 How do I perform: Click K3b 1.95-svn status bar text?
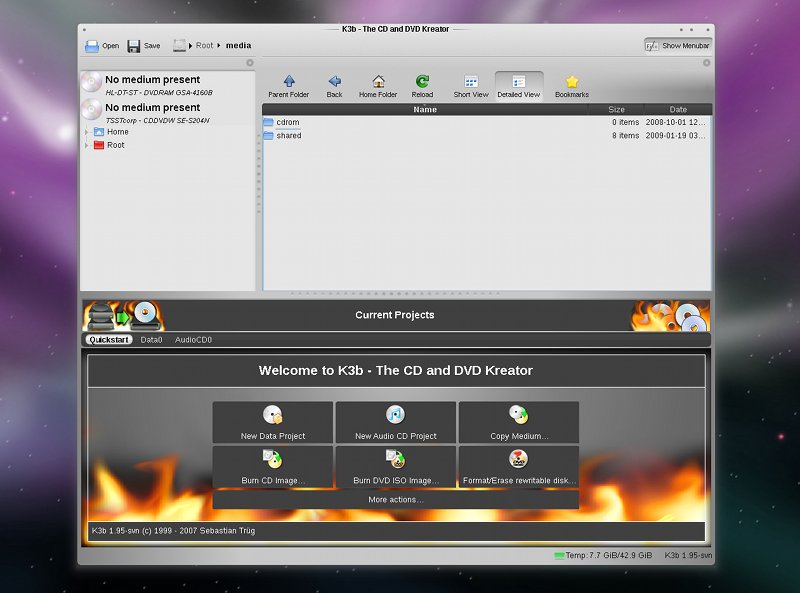688,555
